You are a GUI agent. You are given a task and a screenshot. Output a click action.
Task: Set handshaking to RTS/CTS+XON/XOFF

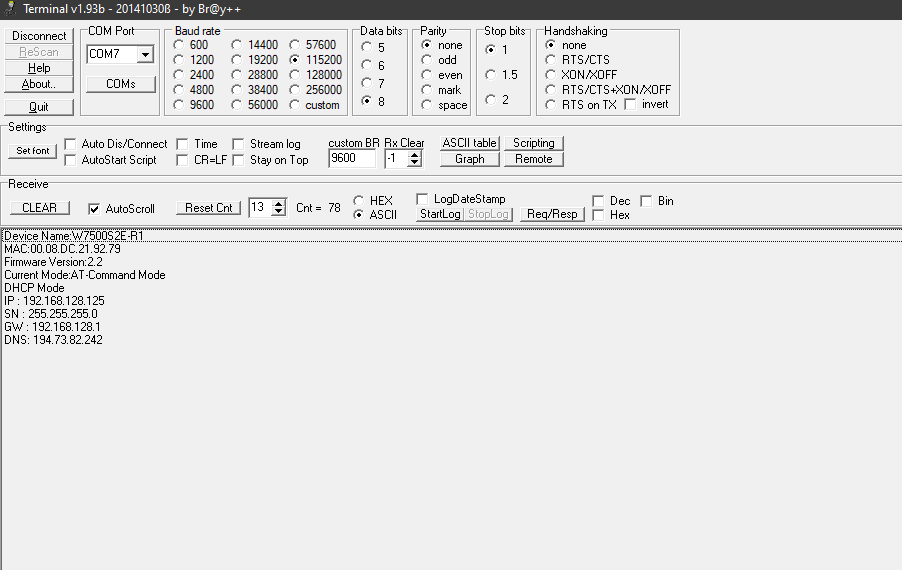pyautogui.click(x=551, y=90)
